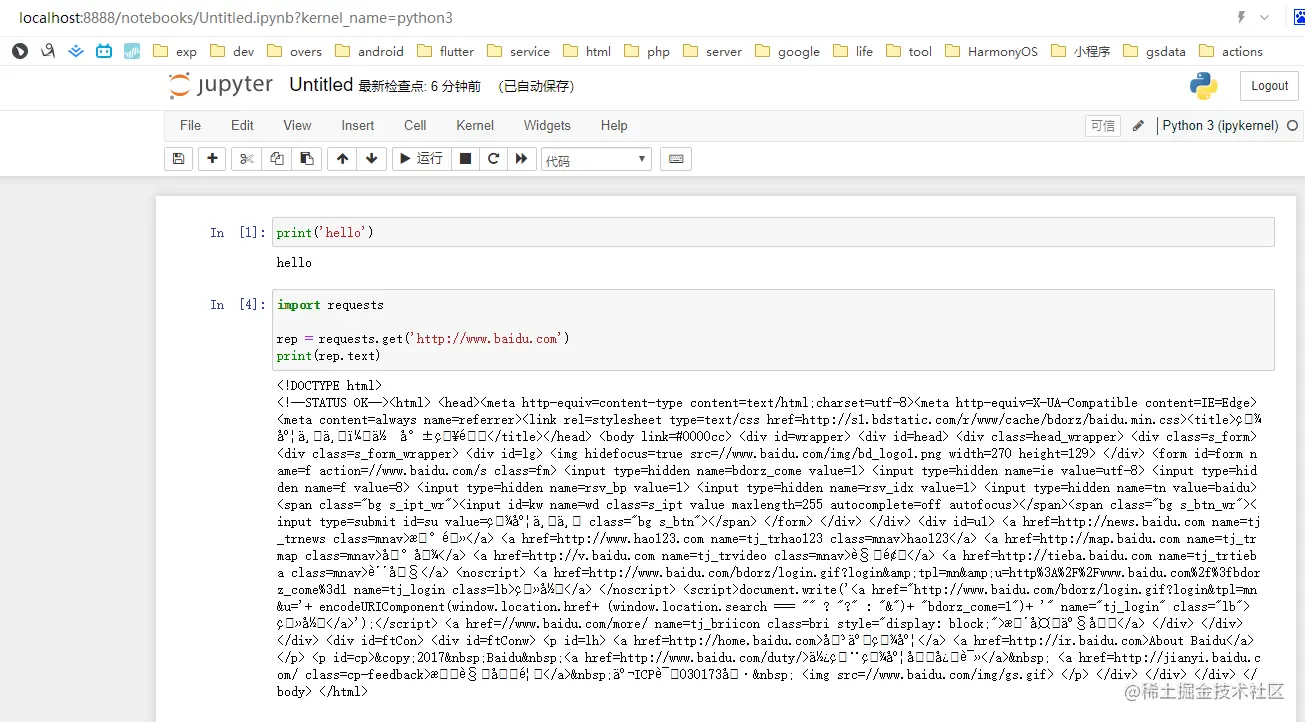Insert a new cell with the plus icon

tap(212, 159)
